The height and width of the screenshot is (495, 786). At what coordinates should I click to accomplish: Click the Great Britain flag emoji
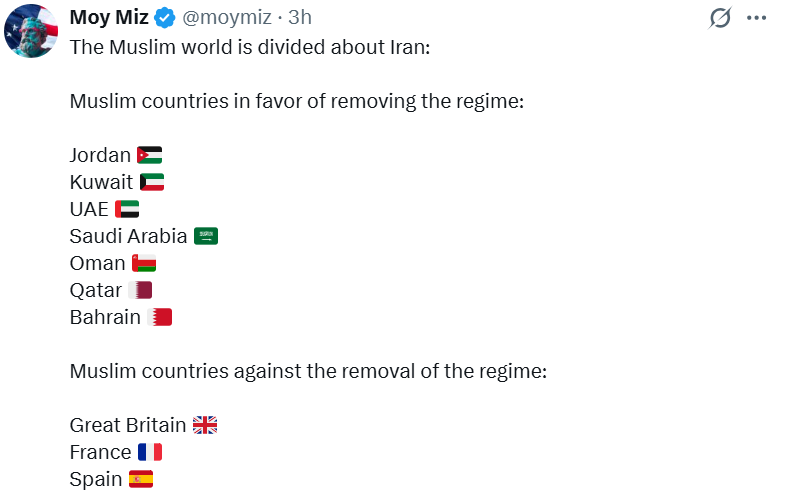204,425
